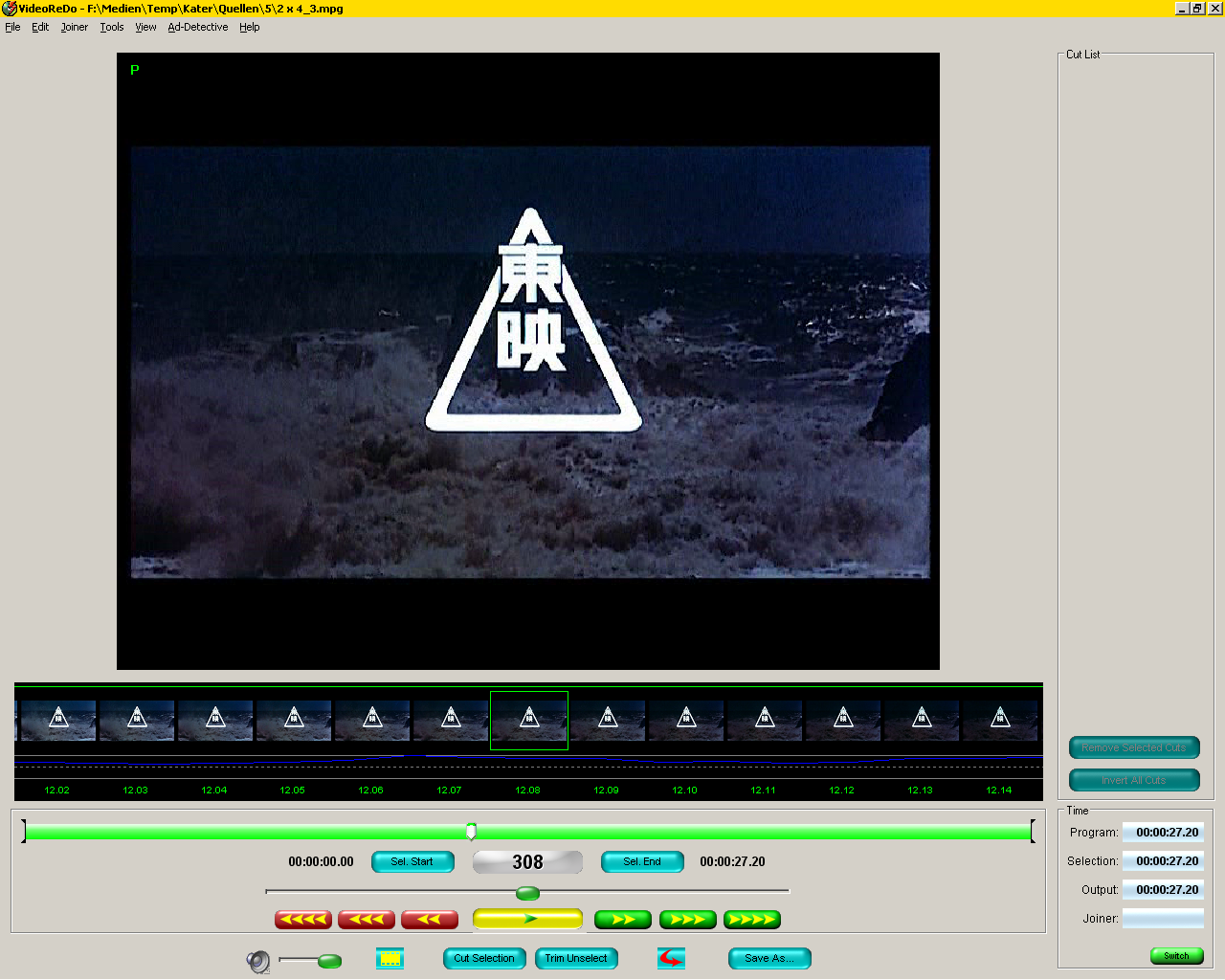The image size is (1225, 980).
Task: Click the Program time field
Action: [x=1163, y=833]
